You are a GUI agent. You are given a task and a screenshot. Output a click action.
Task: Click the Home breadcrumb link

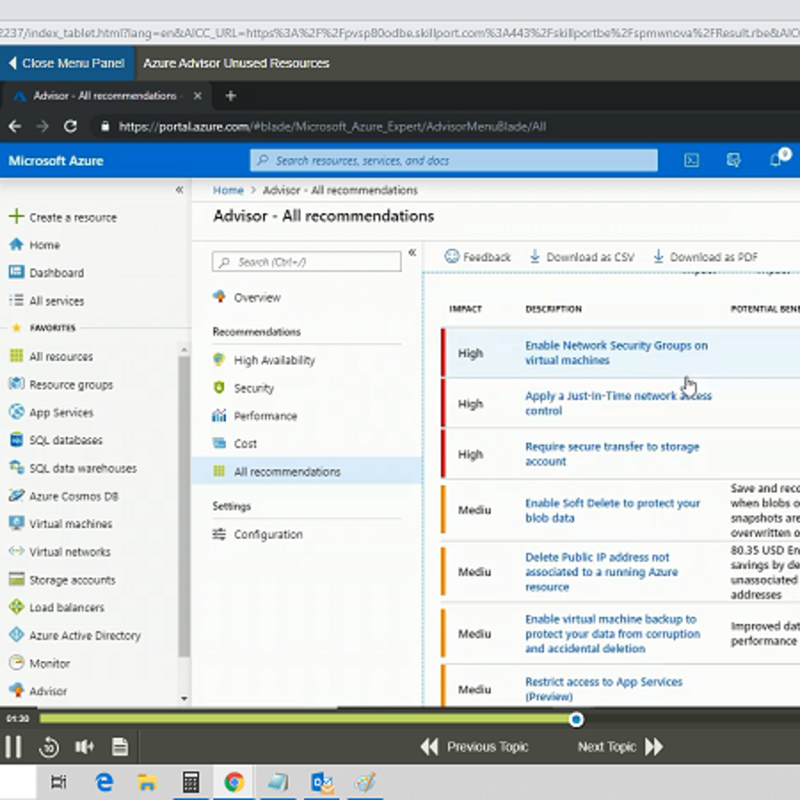click(228, 190)
